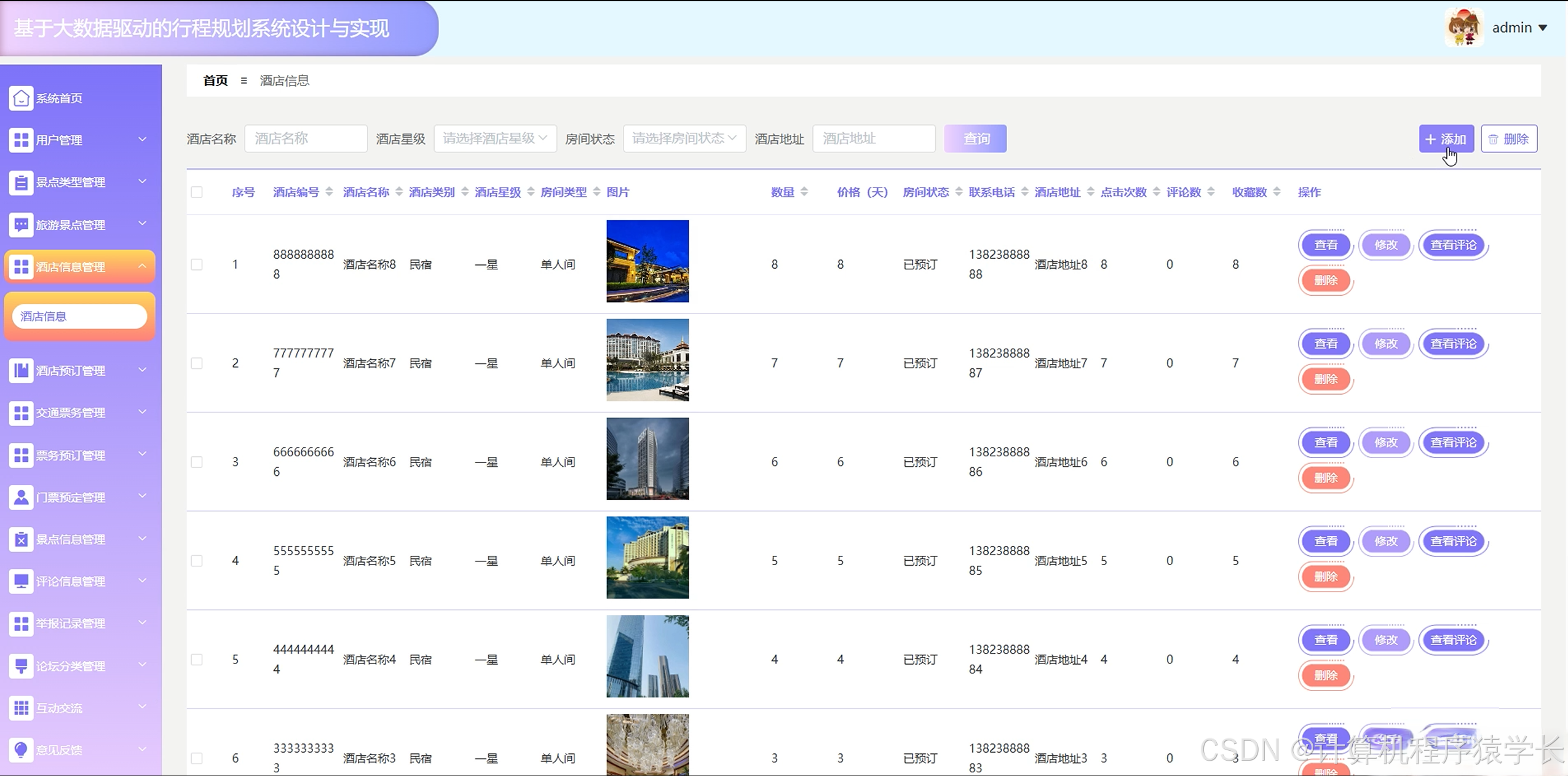This screenshot has width=1568, height=776.
Task: Click the admin avatar image
Action: point(1463,28)
